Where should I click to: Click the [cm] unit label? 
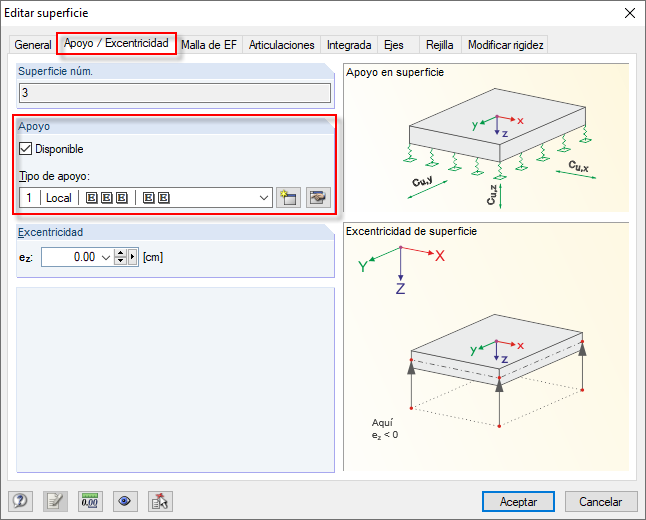(x=153, y=257)
